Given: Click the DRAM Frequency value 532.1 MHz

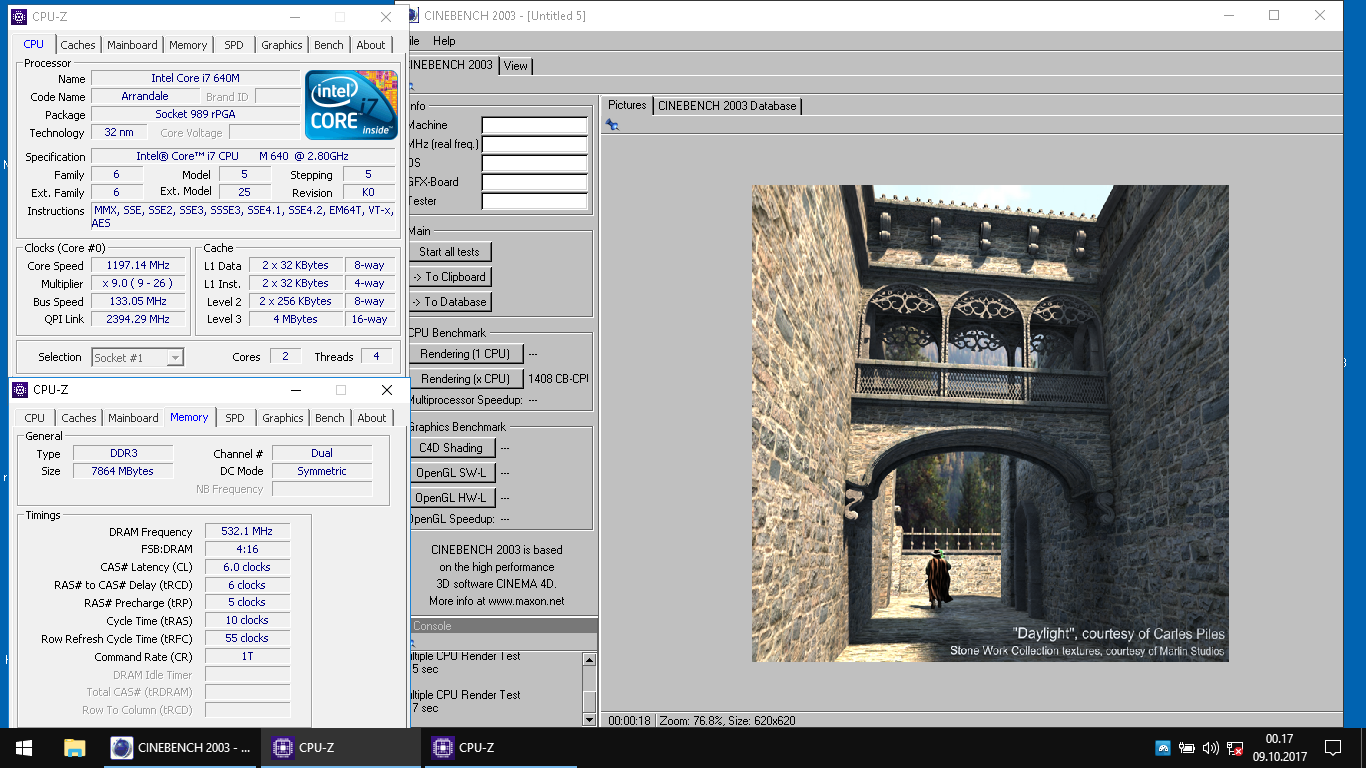Looking at the screenshot, I should click(x=248, y=531).
